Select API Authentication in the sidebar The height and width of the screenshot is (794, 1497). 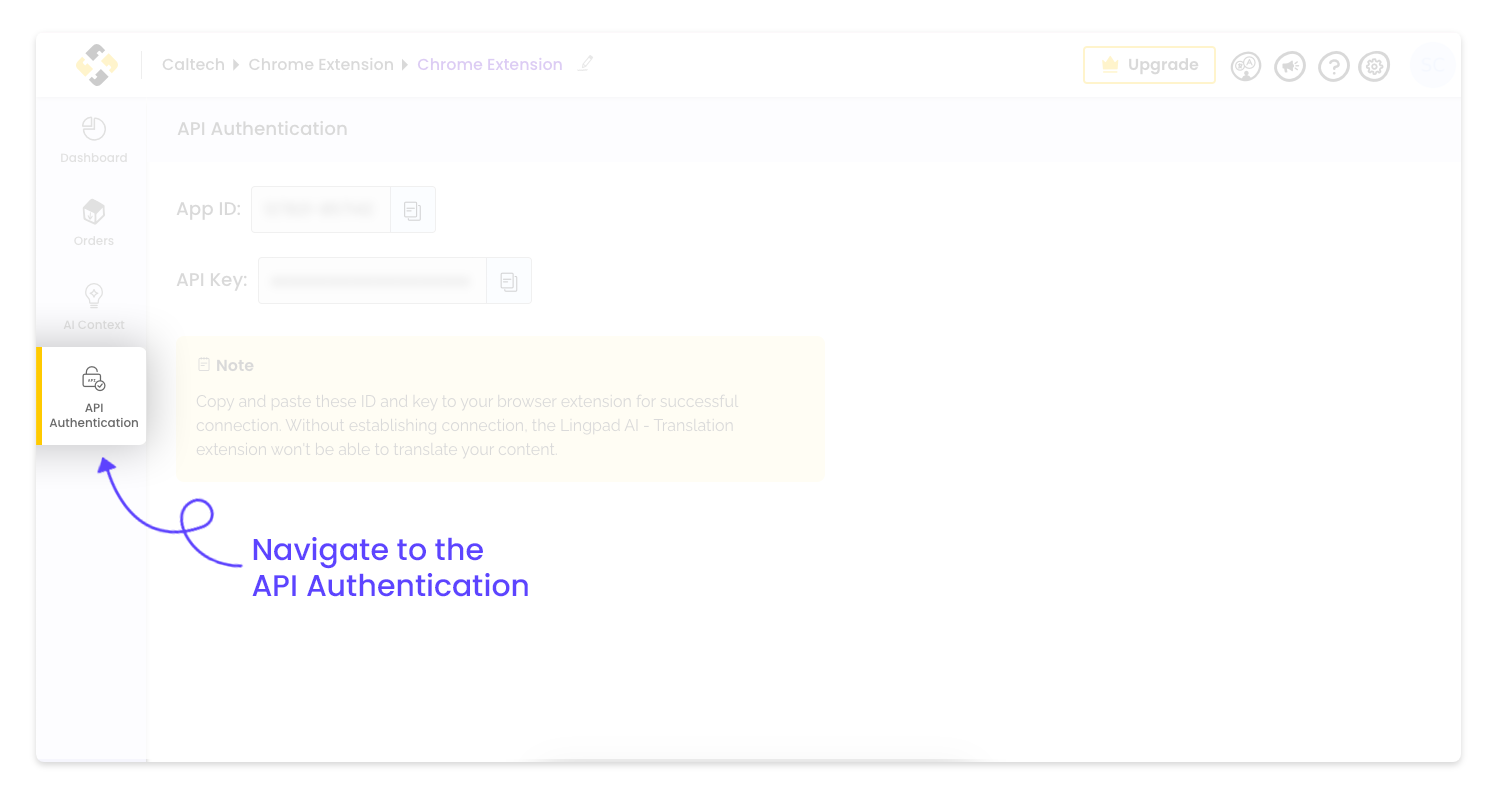(x=93, y=396)
